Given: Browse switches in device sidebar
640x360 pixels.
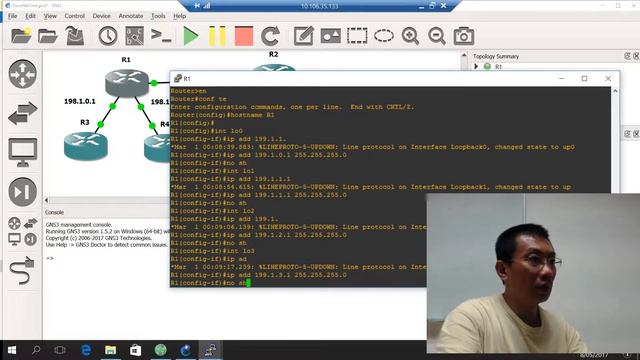Looking at the screenshot, I should click(x=22, y=113).
